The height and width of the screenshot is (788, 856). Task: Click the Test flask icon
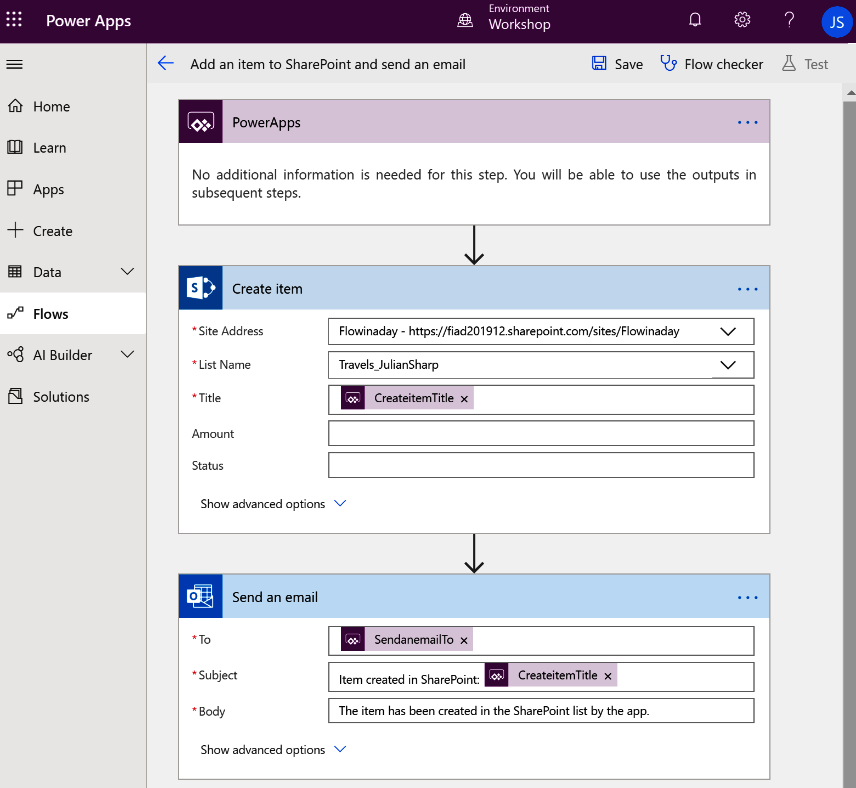coord(788,63)
